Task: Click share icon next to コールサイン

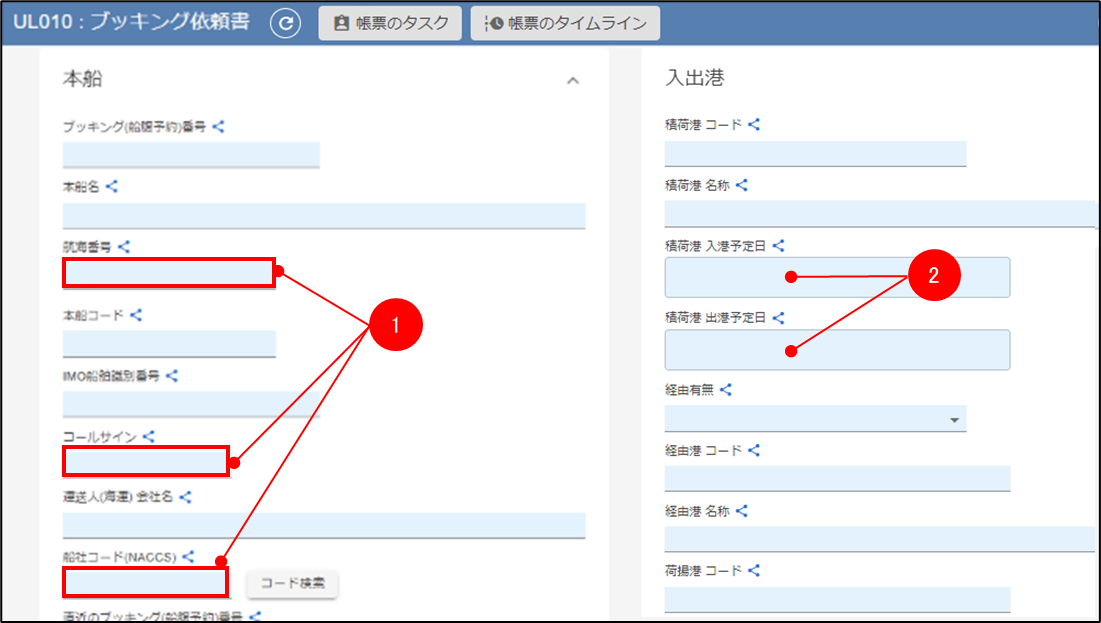Action: point(148,436)
